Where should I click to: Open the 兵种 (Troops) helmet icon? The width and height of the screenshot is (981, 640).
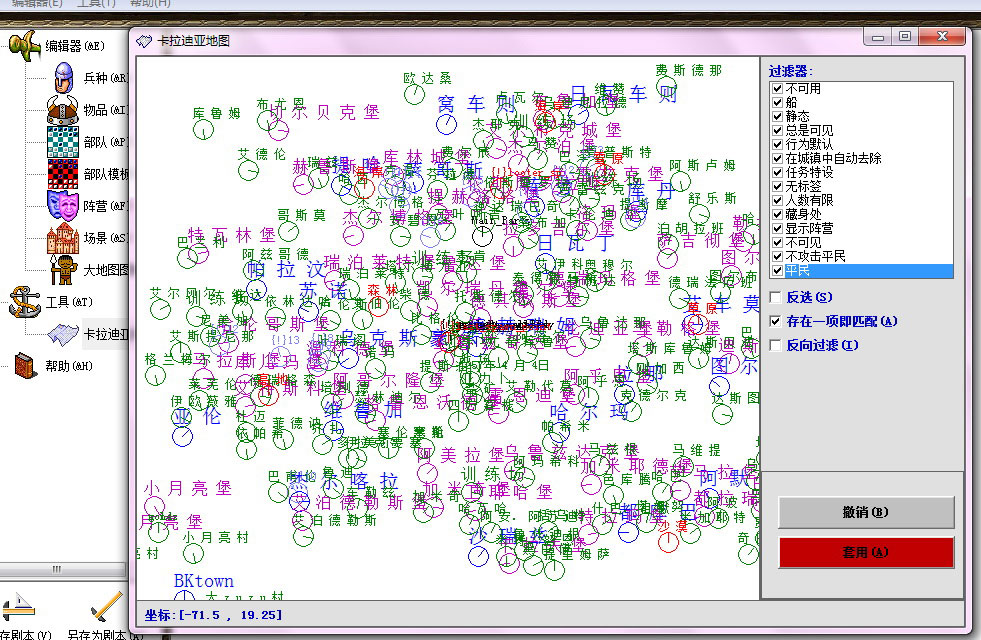(63, 77)
